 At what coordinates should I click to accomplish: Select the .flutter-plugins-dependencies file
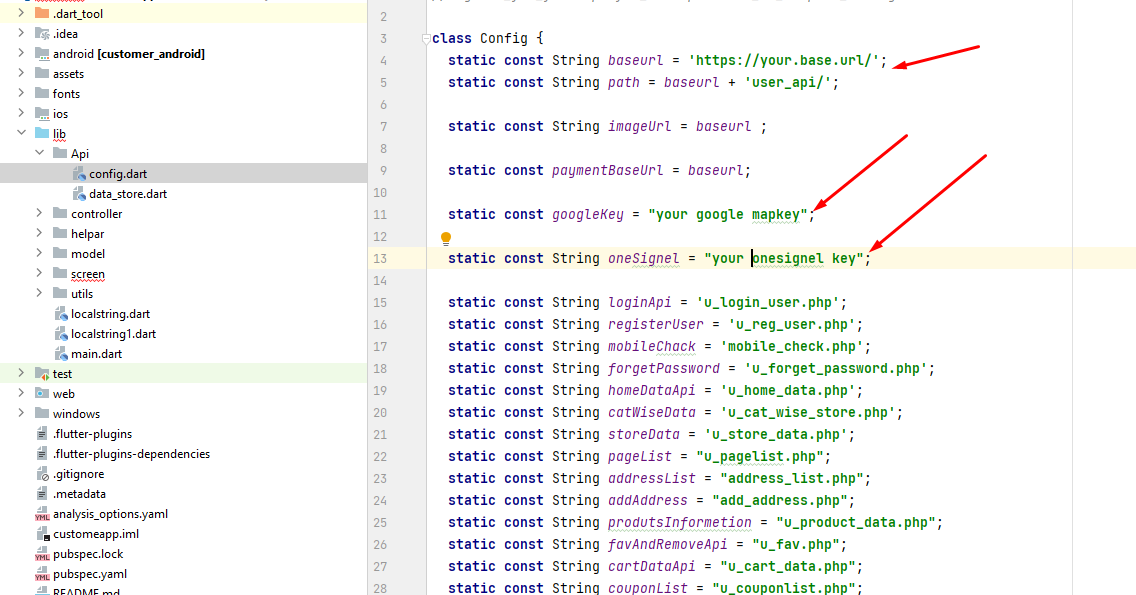point(131,454)
